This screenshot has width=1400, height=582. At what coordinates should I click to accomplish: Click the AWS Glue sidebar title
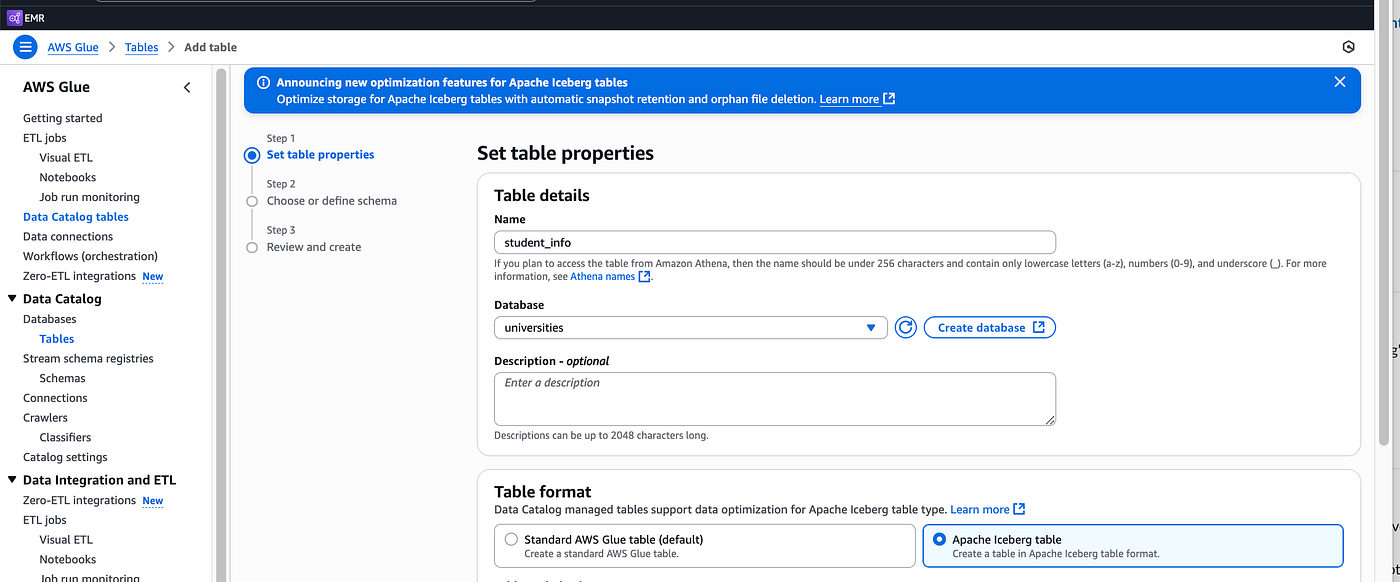[57, 87]
